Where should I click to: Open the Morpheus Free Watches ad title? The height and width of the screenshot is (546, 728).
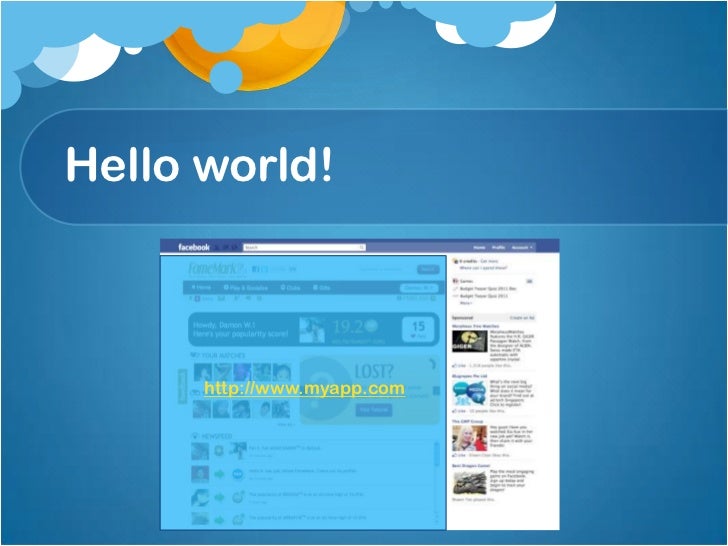475,326
